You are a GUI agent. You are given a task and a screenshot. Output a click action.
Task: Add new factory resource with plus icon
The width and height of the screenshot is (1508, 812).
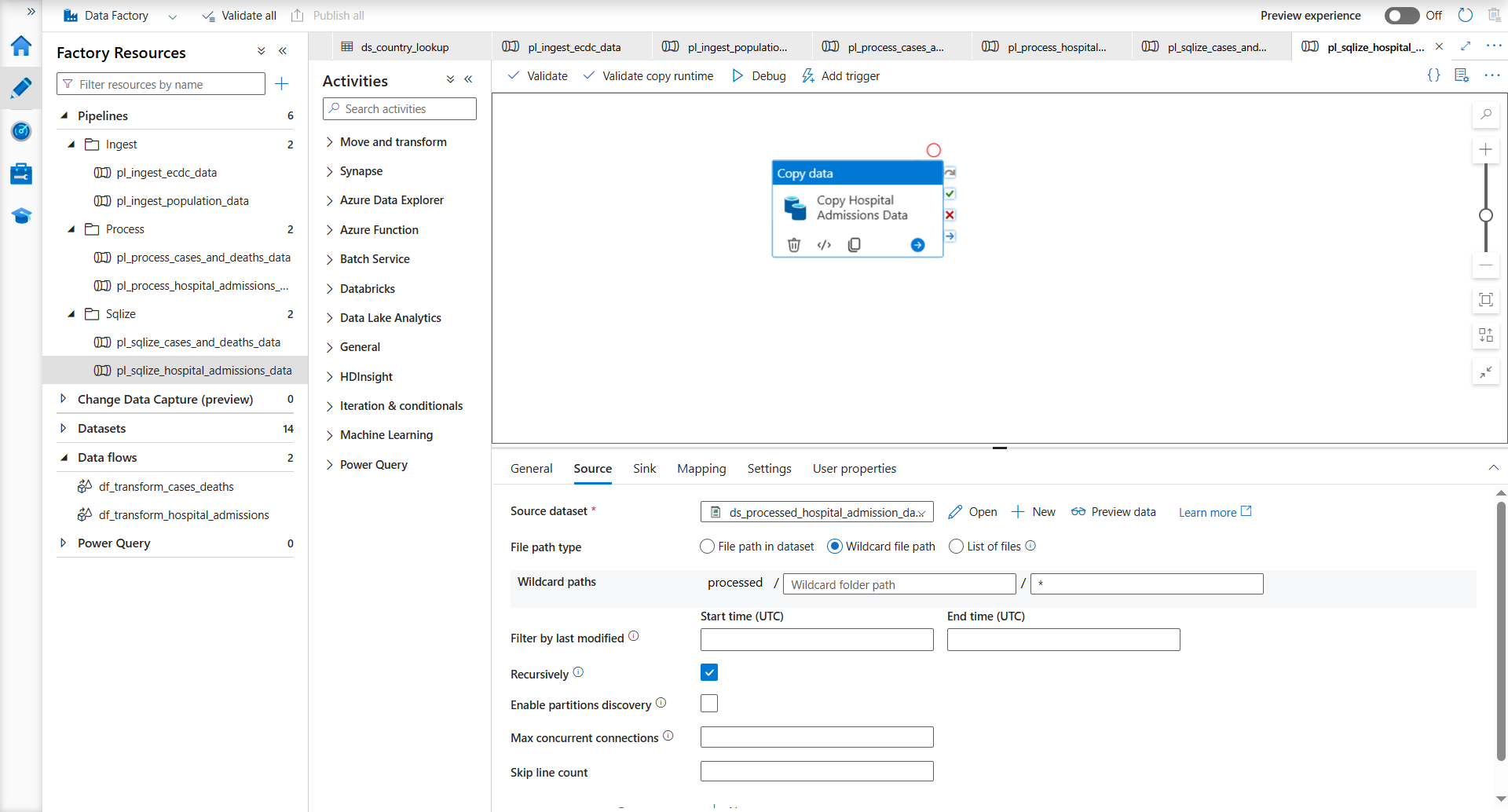click(x=282, y=84)
